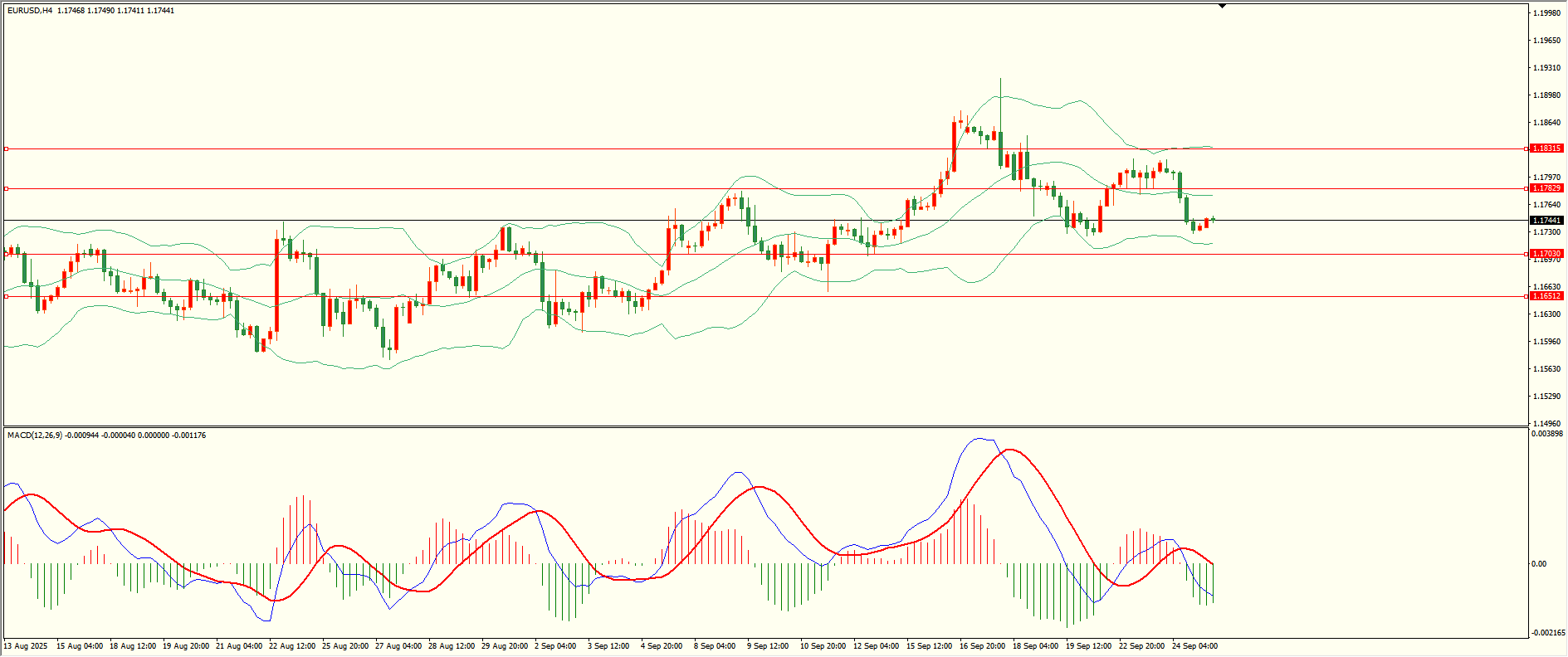Click the 21 Aug 04:00 time label

point(239,646)
